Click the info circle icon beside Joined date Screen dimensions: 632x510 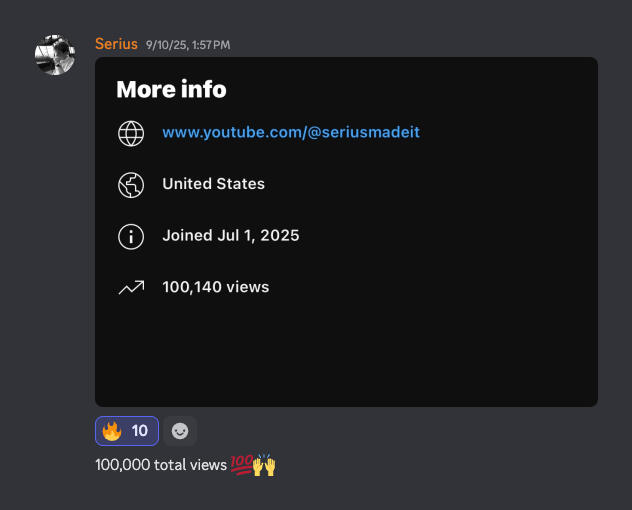pyautogui.click(x=131, y=236)
